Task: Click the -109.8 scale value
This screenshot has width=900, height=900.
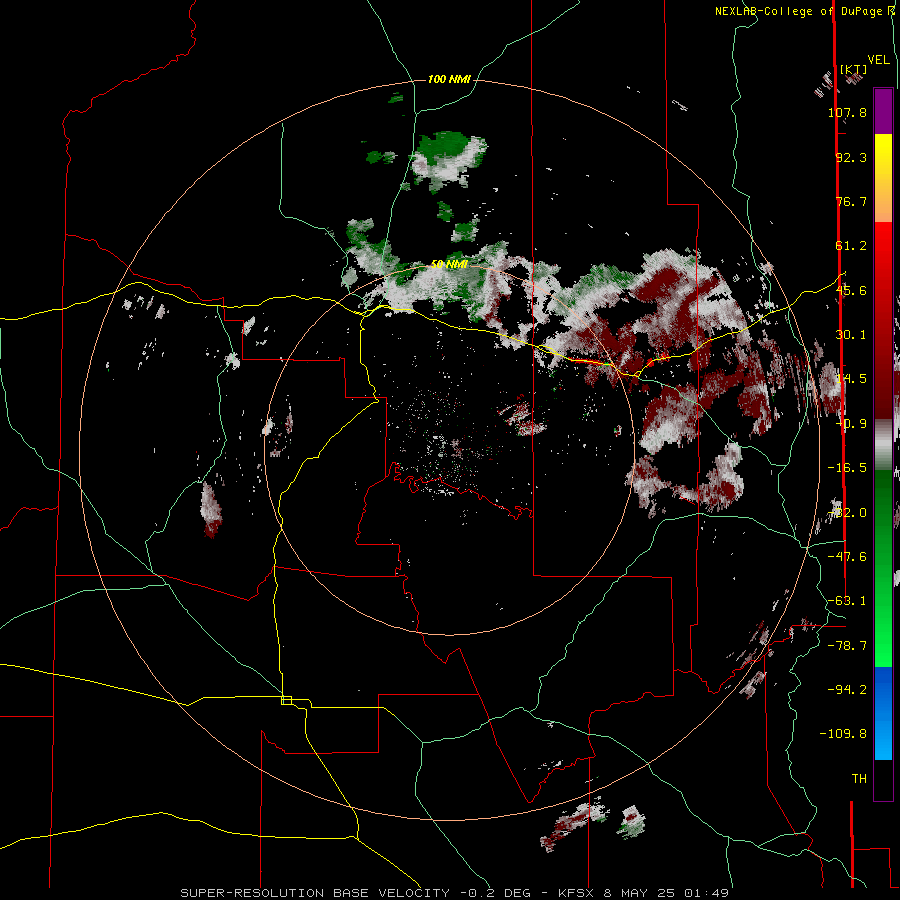Action: click(843, 734)
